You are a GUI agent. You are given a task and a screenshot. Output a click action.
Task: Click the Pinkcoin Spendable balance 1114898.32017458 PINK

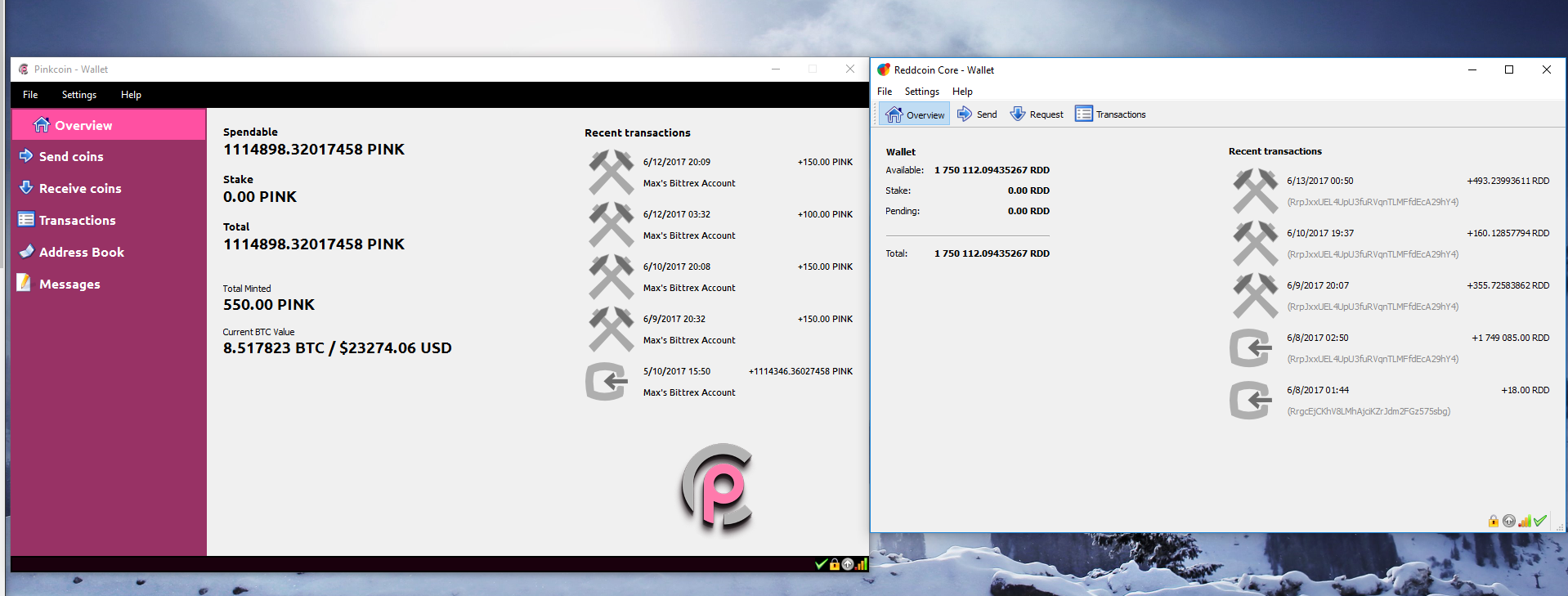pos(314,150)
